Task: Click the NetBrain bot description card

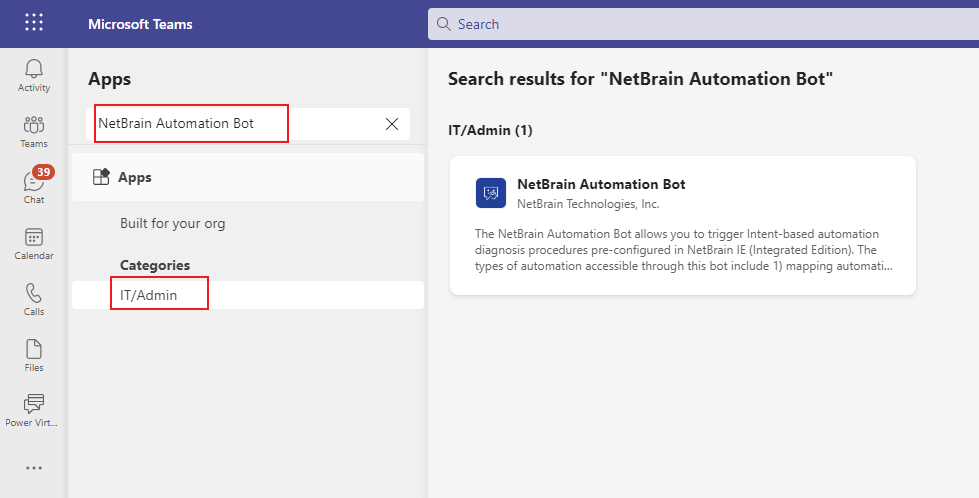Action: [x=682, y=250]
